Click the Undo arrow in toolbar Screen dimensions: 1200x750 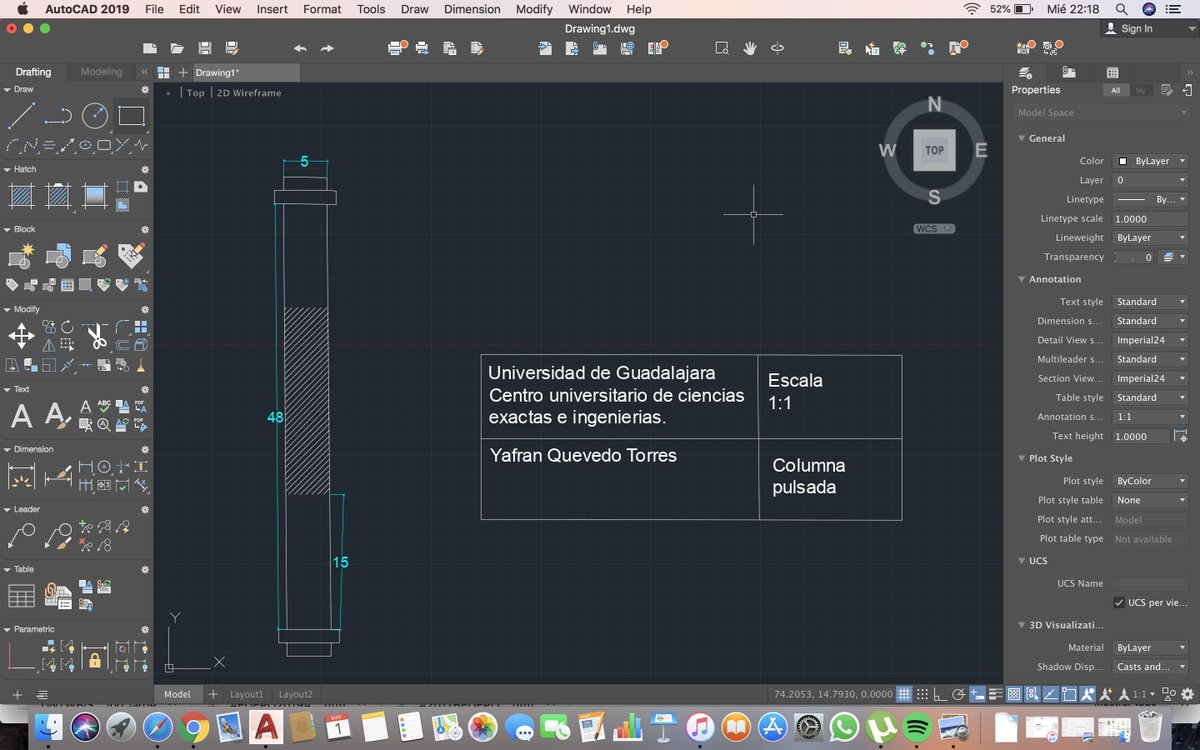coord(300,48)
